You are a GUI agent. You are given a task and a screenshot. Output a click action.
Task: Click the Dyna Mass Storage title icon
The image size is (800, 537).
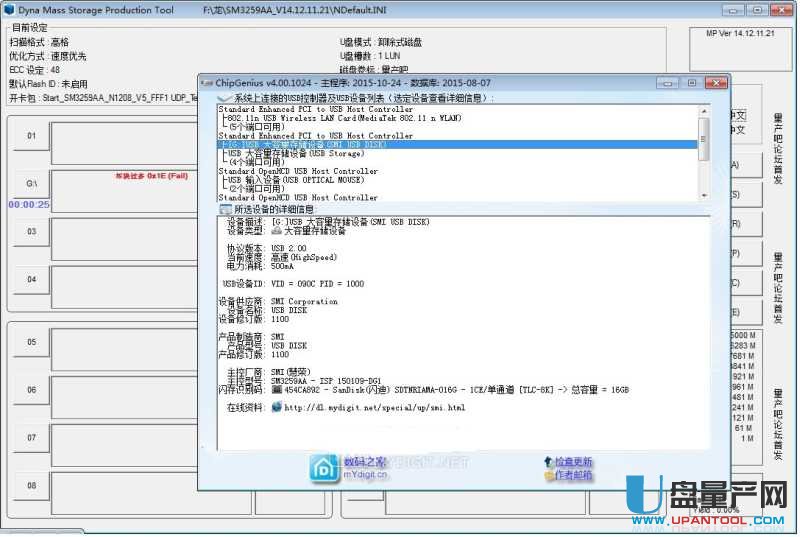click(x=9, y=10)
